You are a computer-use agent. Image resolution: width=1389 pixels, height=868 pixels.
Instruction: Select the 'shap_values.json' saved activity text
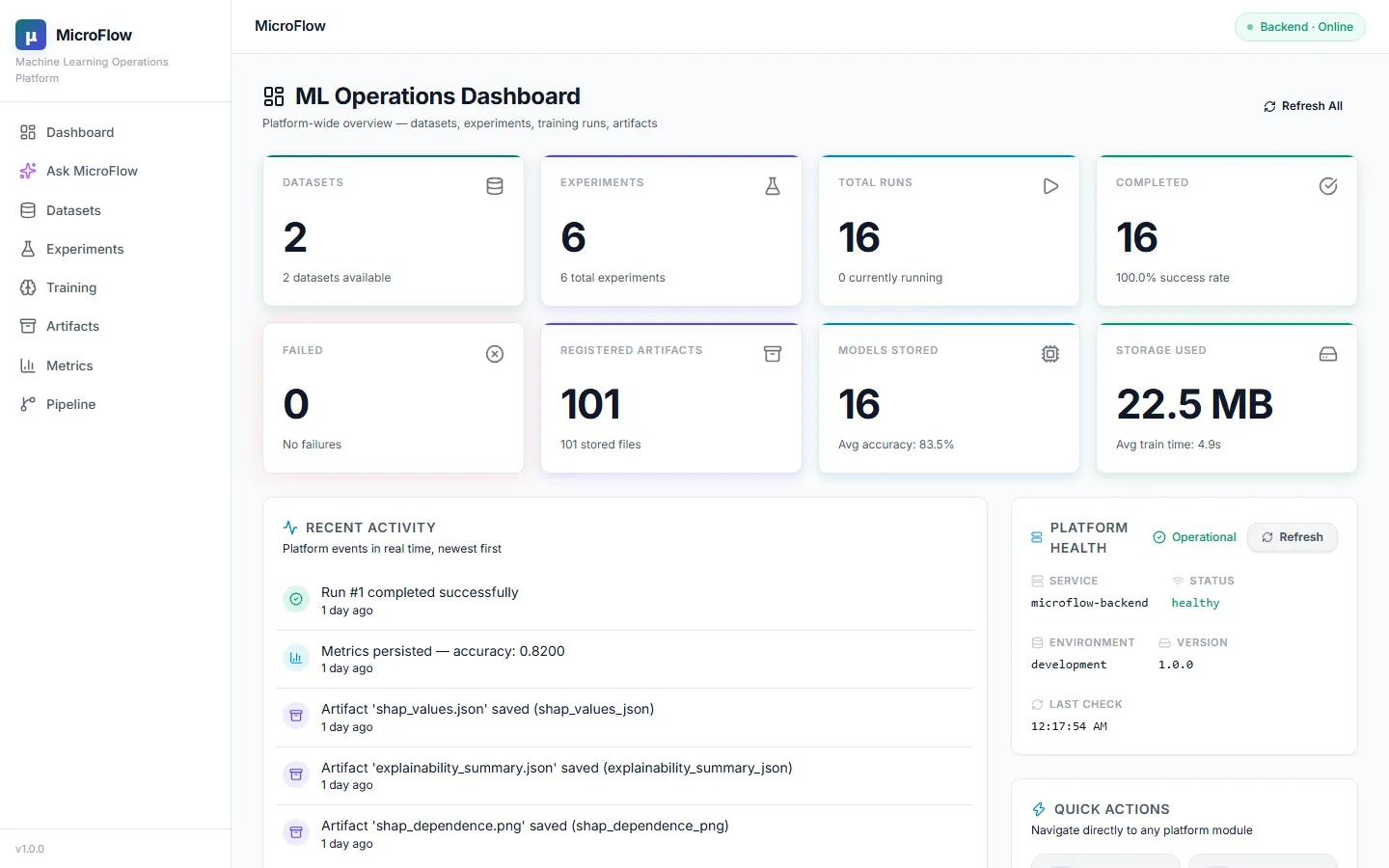(x=487, y=709)
